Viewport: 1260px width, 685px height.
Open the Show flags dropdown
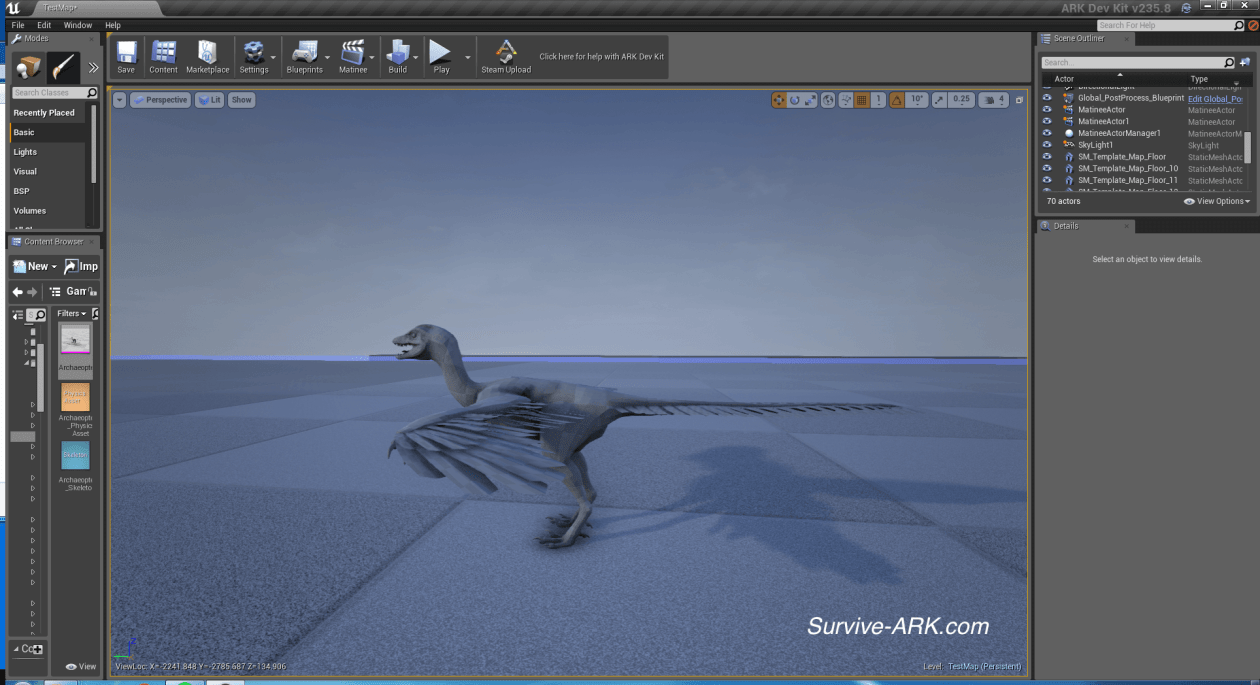pyautogui.click(x=242, y=100)
